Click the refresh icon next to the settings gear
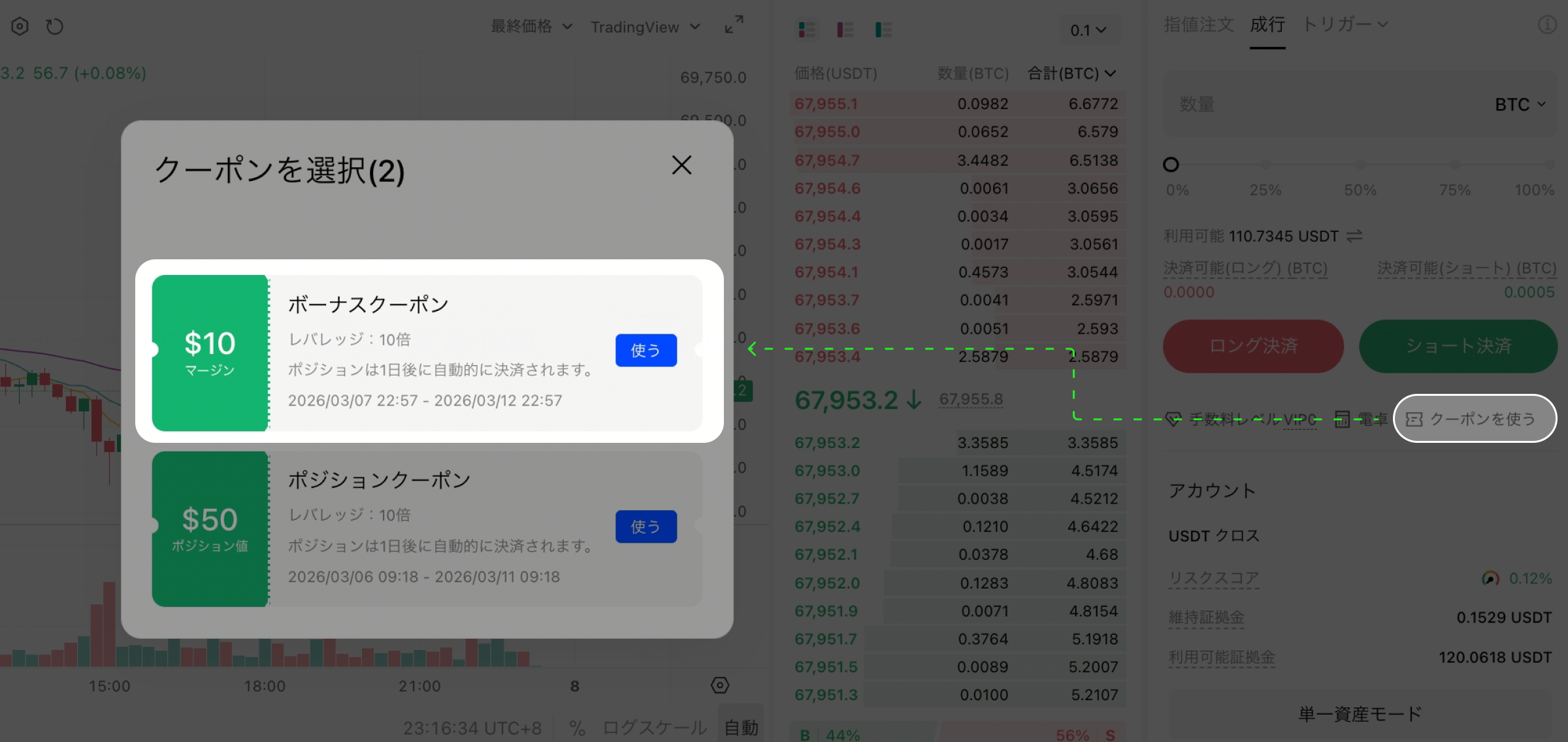Screen dimensions: 1568x742 [55, 25]
